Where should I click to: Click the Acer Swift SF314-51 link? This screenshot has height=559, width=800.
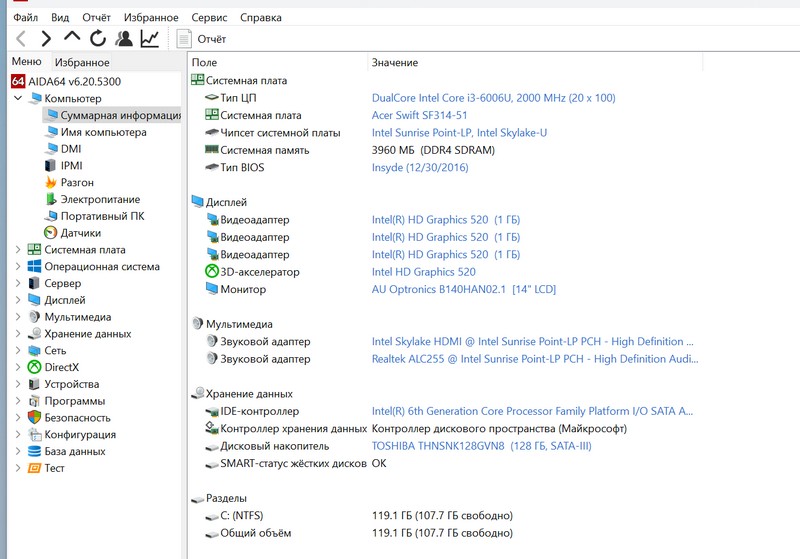pyautogui.click(x=431, y=116)
